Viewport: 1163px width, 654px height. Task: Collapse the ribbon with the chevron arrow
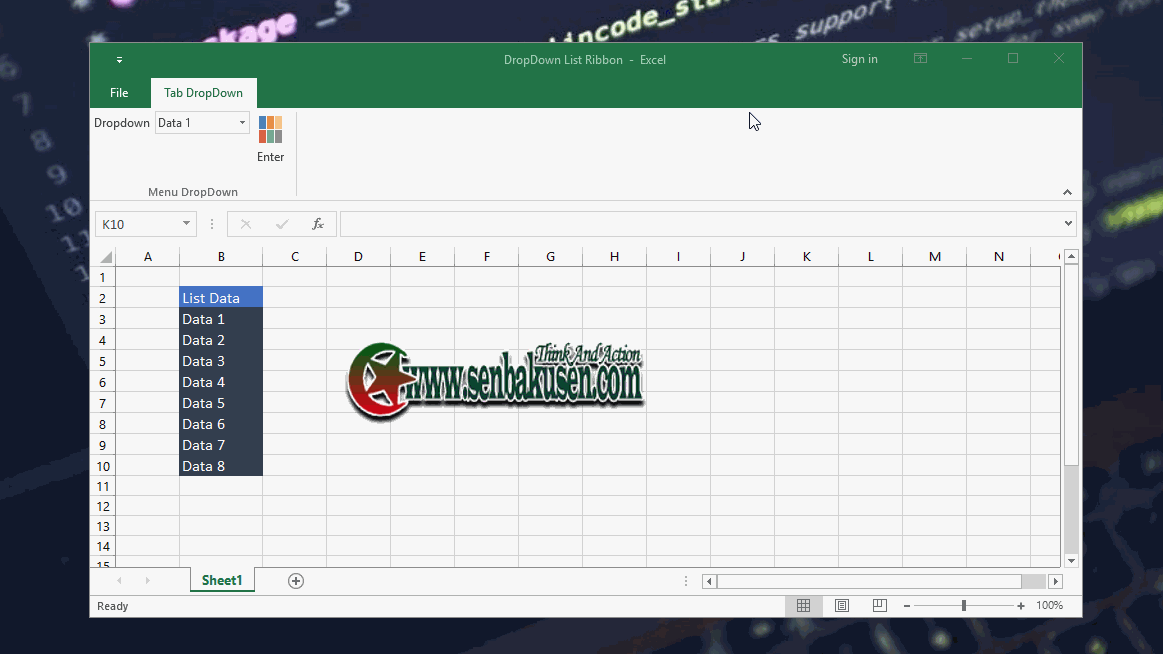click(x=1067, y=191)
